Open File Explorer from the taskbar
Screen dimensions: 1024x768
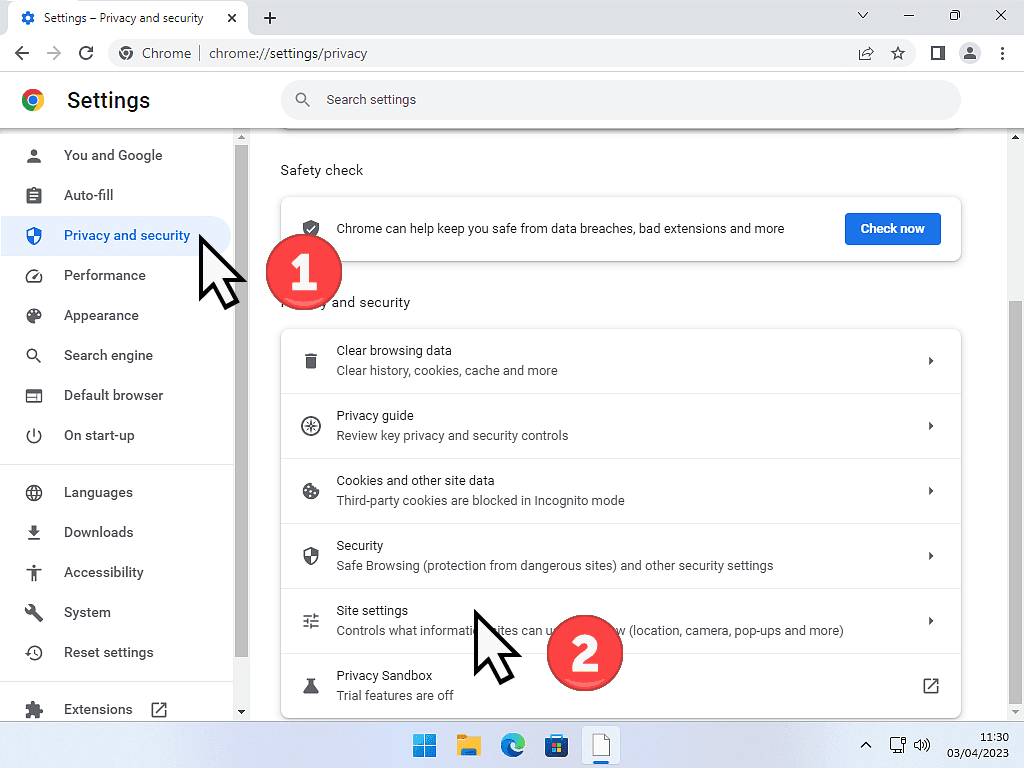tap(469, 745)
